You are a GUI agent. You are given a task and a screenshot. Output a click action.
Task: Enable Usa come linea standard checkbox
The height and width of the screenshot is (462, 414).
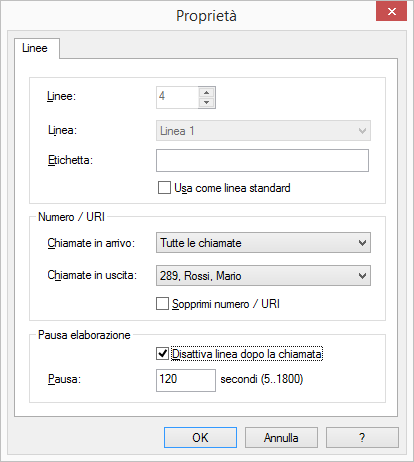[164, 188]
